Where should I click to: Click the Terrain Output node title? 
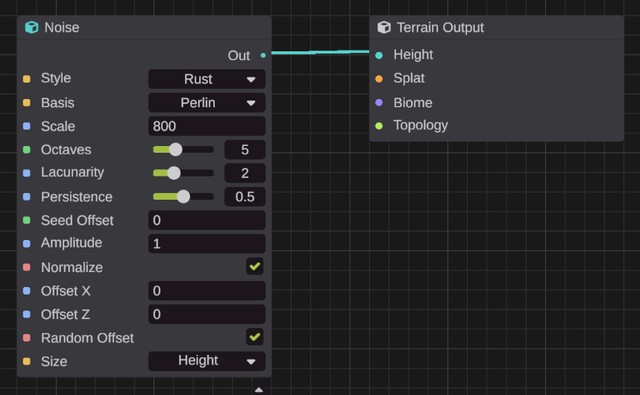(440, 27)
